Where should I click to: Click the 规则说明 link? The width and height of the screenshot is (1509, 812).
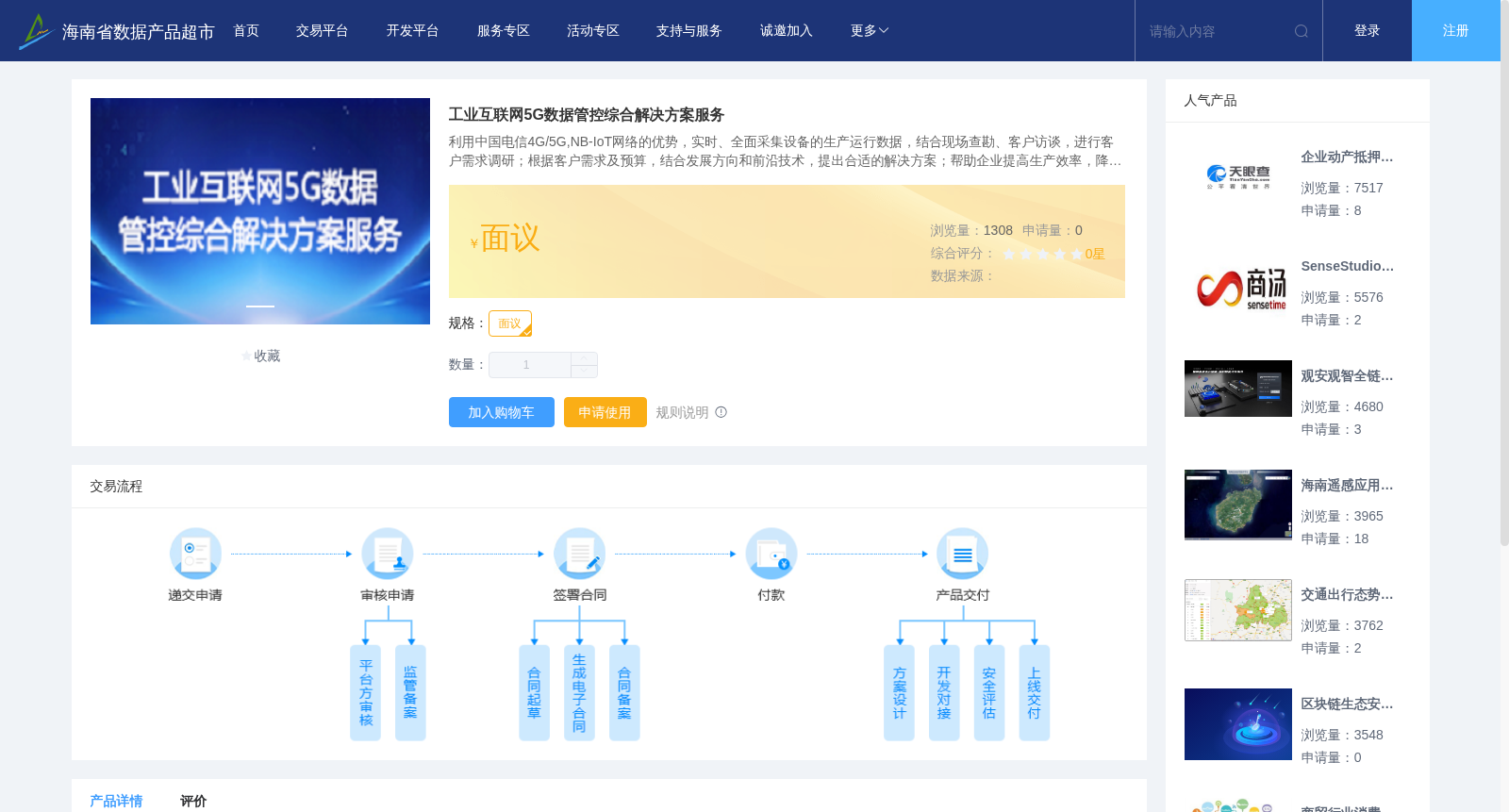[682, 413]
